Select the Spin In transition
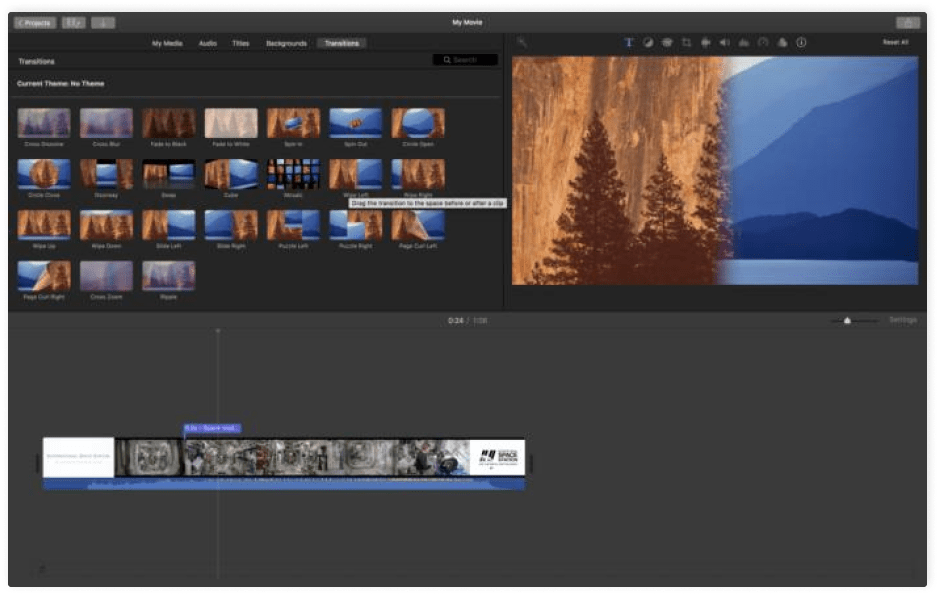 pyautogui.click(x=293, y=123)
